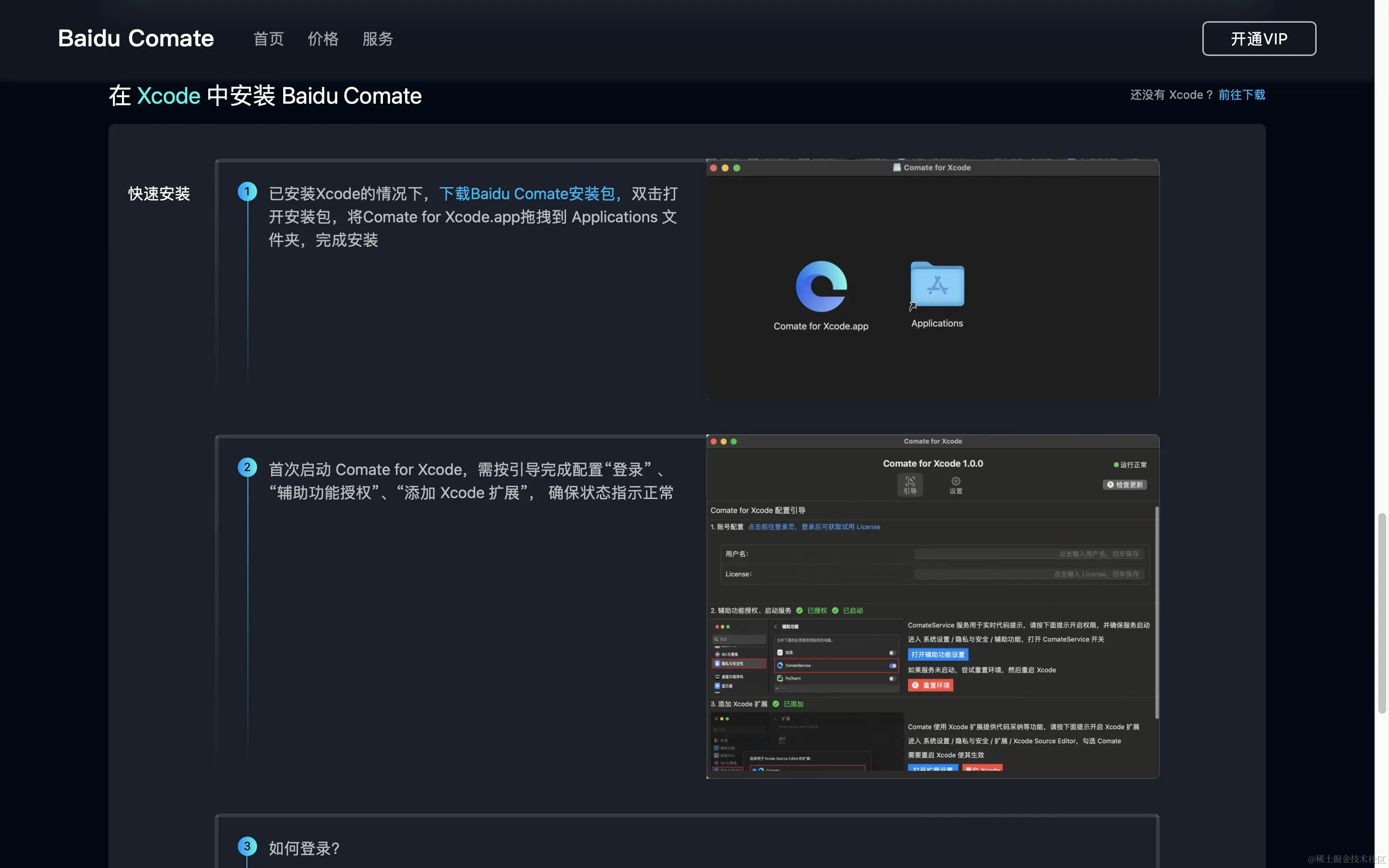Follow the 前往下载 Xcode link
1389x868 pixels.
tap(1242, 95)
